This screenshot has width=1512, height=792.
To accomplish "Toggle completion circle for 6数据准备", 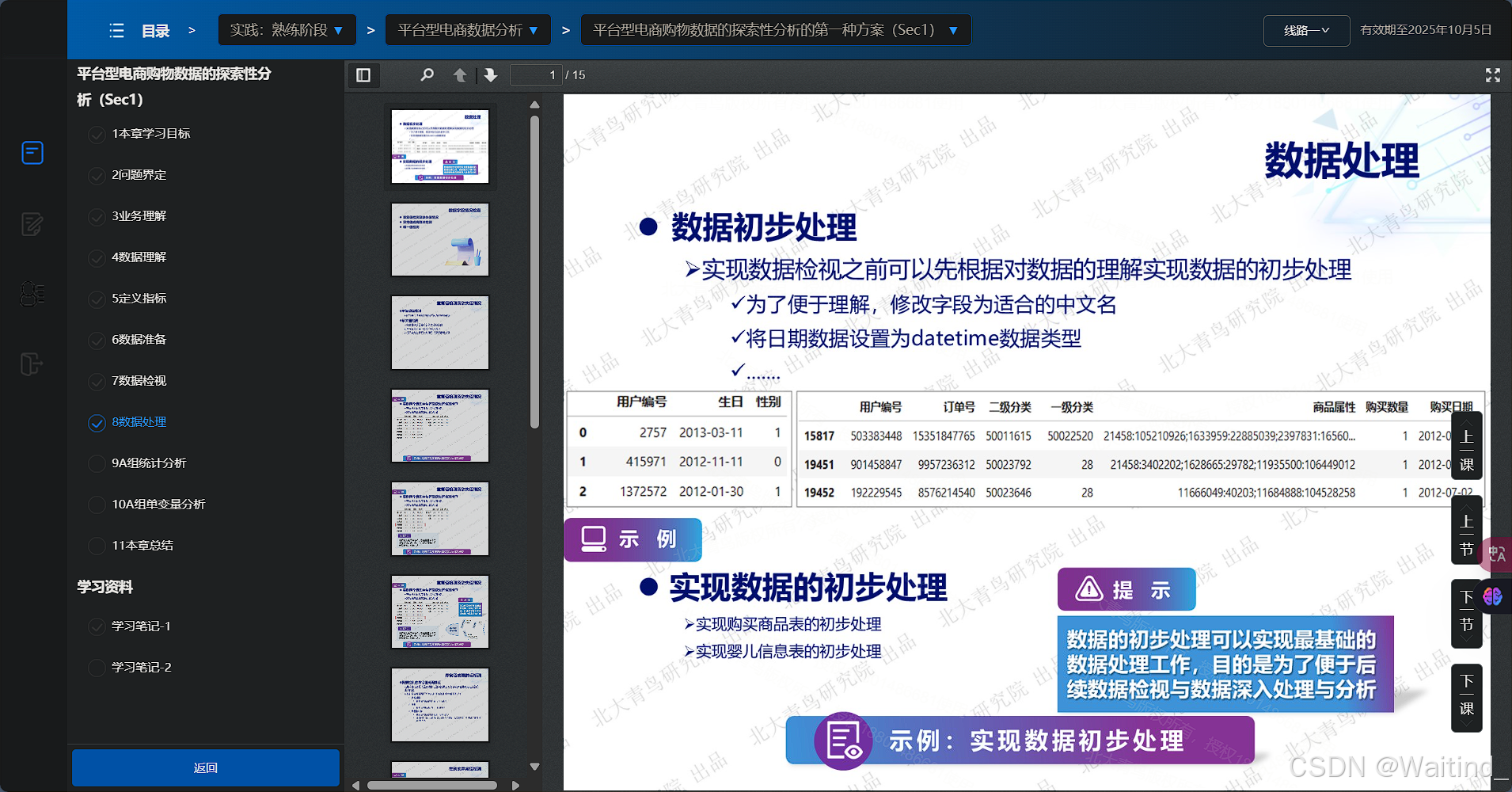I will coord(97,341).
